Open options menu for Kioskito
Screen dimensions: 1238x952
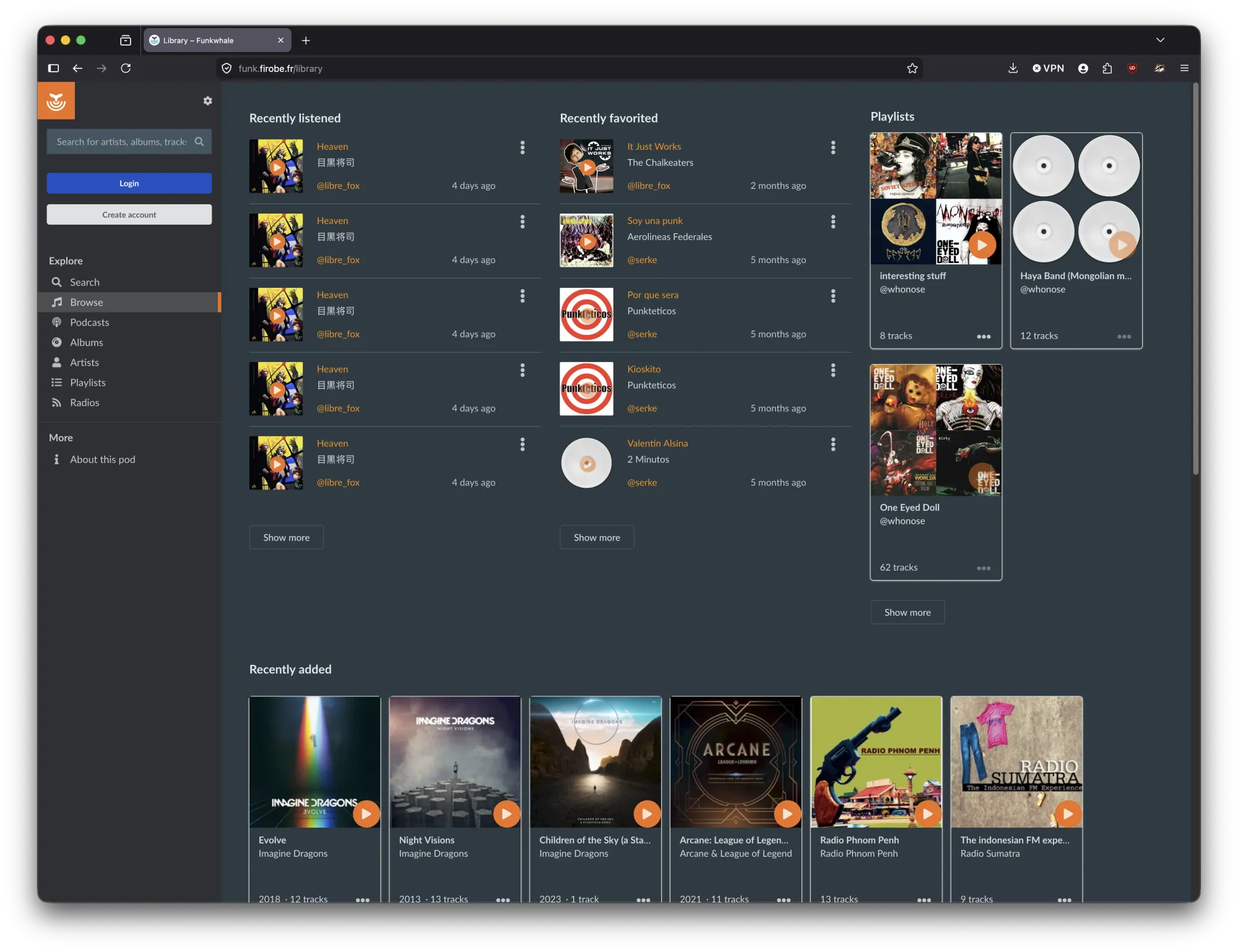(x=833, y=370)
